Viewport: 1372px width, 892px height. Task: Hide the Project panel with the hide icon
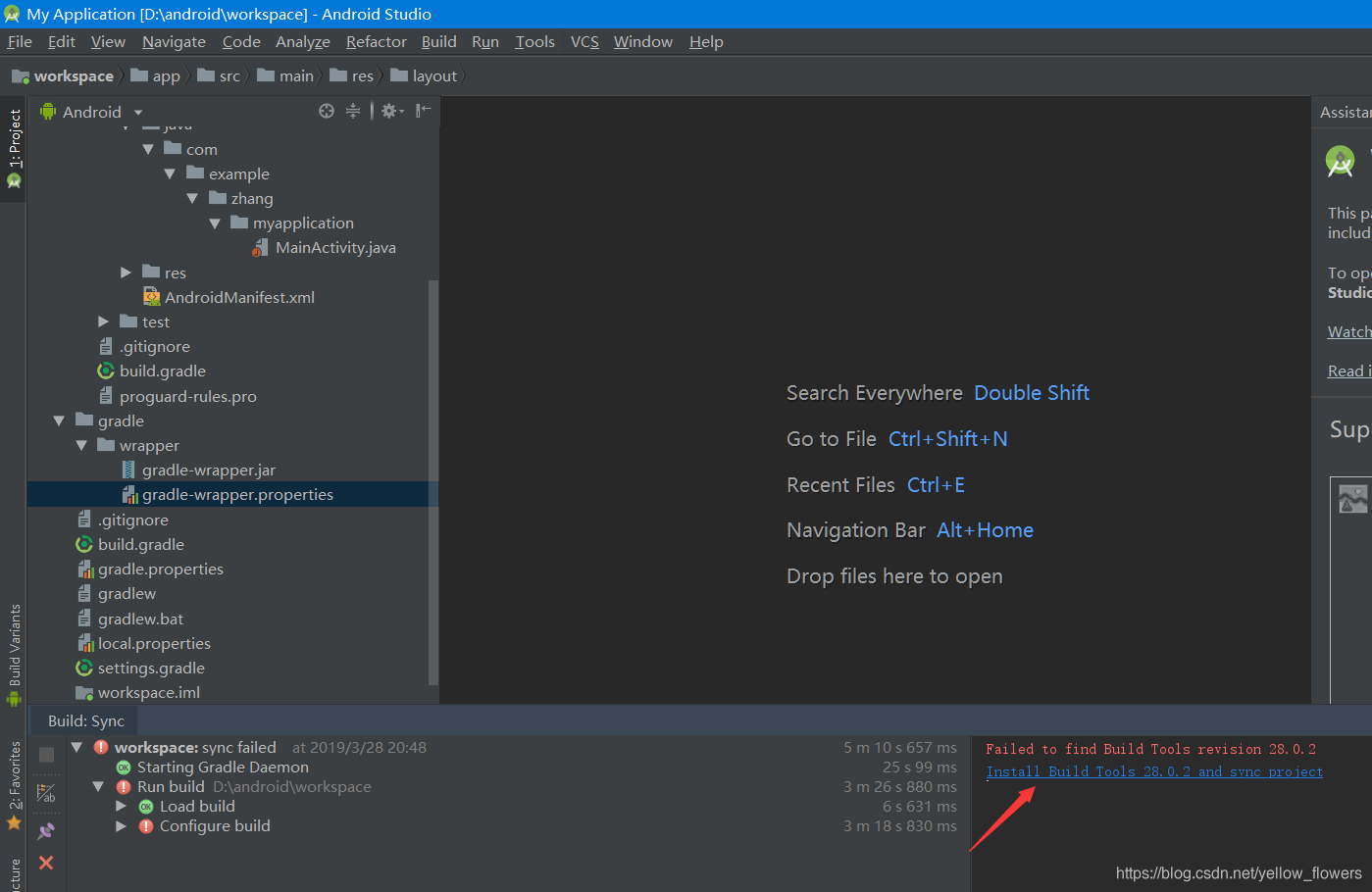[x=423, y=111]
